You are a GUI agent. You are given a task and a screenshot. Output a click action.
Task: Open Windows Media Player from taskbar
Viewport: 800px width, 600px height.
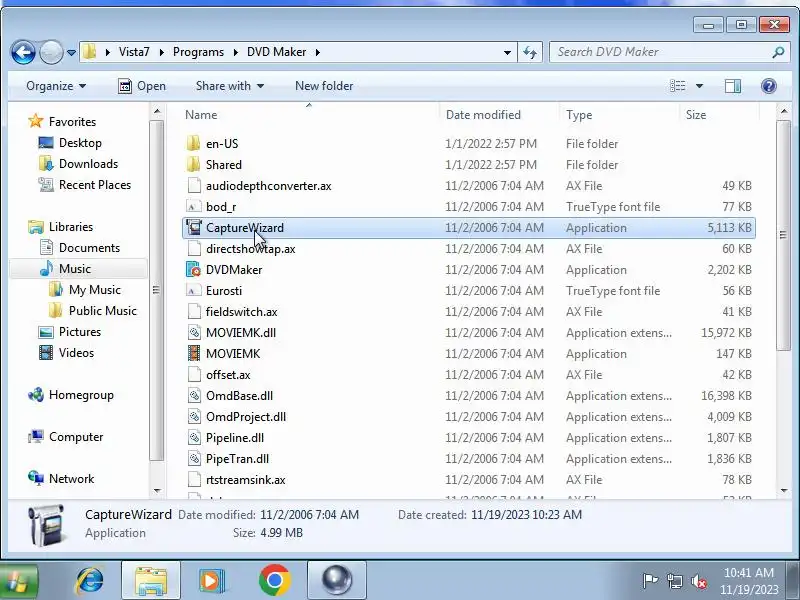point(212,580)
